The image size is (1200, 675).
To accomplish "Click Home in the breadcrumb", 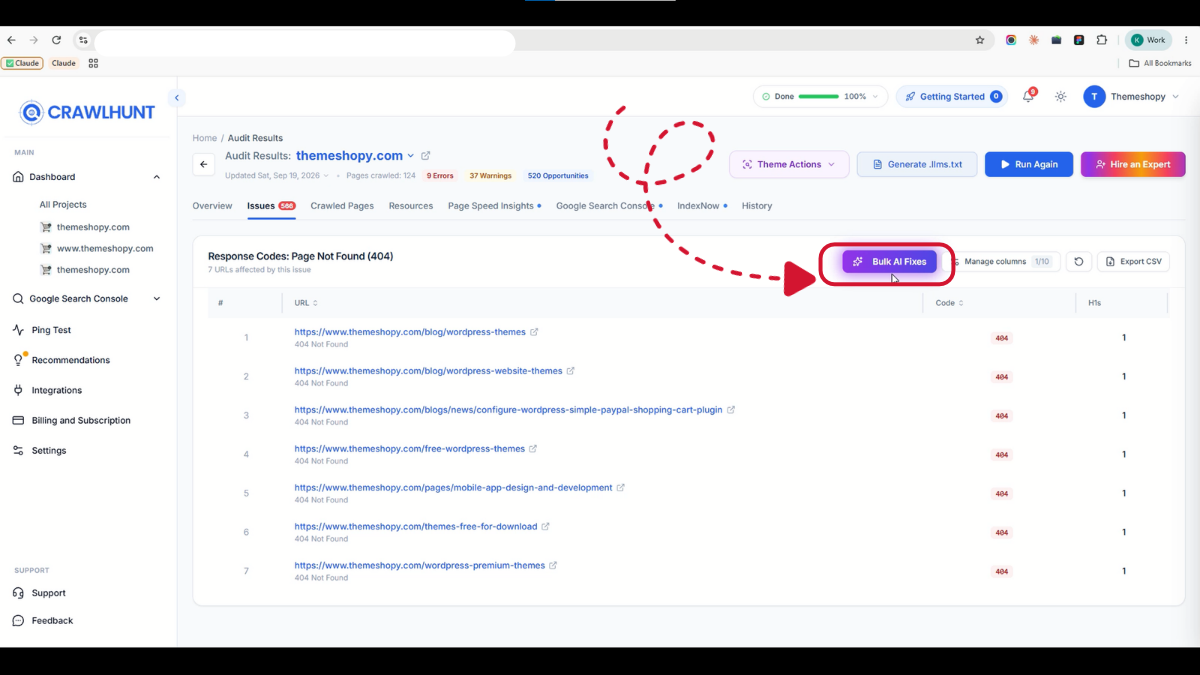I will [205, 138].
